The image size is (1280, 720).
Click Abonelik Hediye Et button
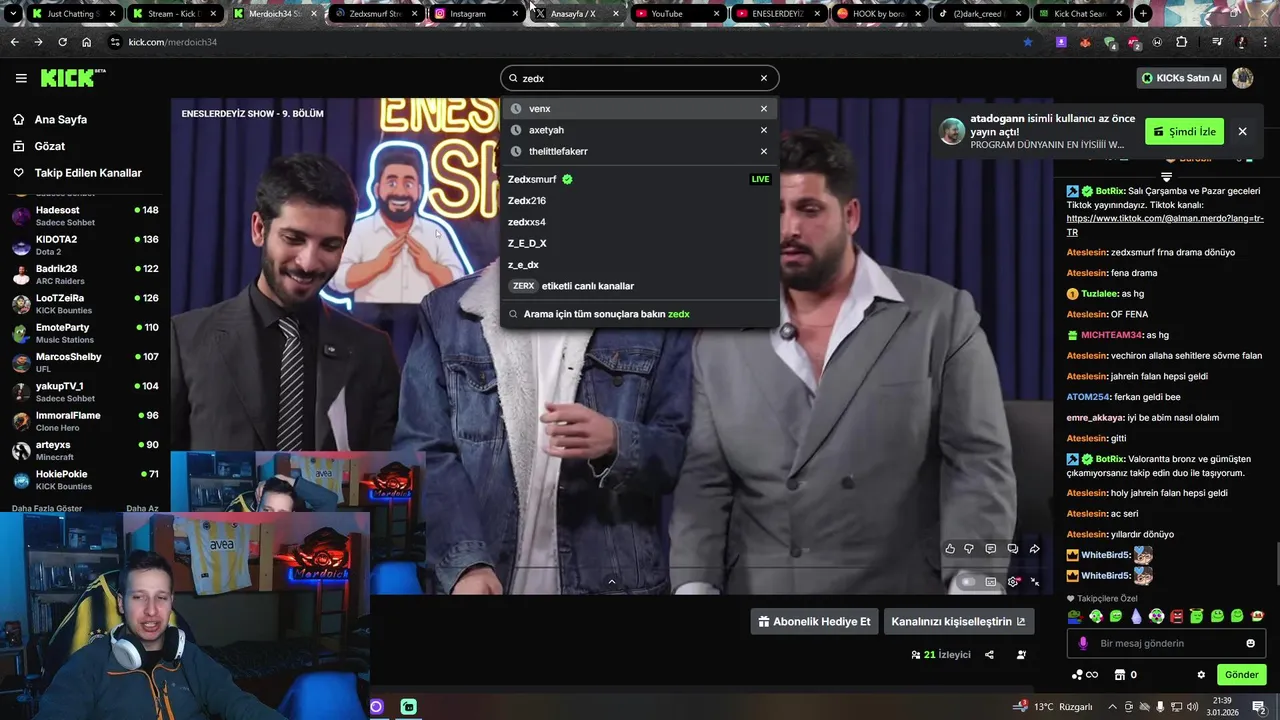coord(815,621)
